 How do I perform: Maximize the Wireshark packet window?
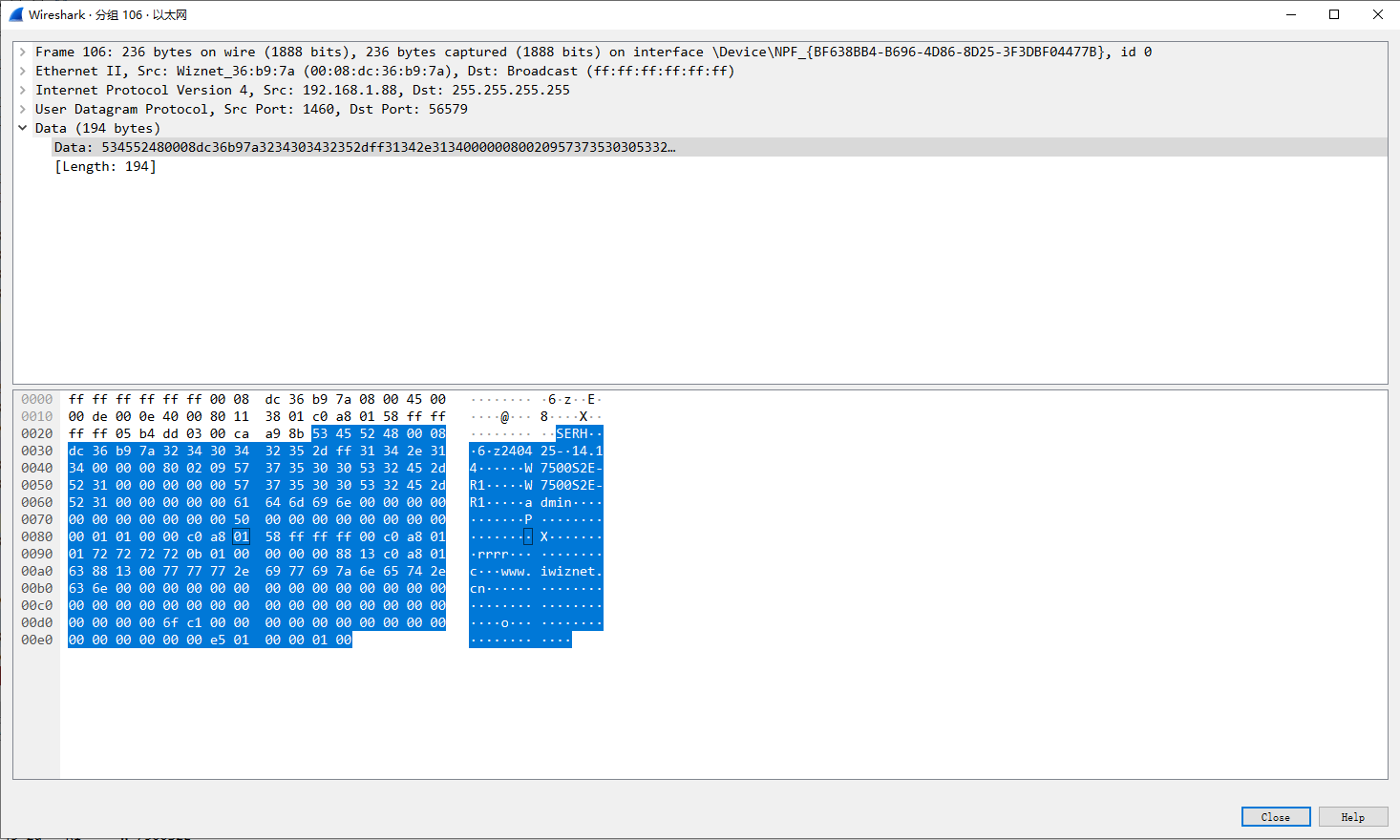pos(1334,14)
